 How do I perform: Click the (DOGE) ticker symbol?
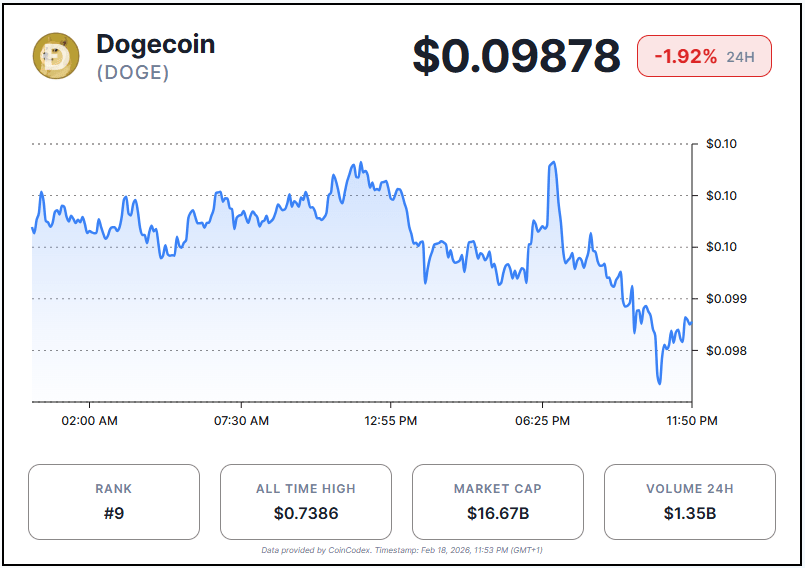[x=133, y=73]
